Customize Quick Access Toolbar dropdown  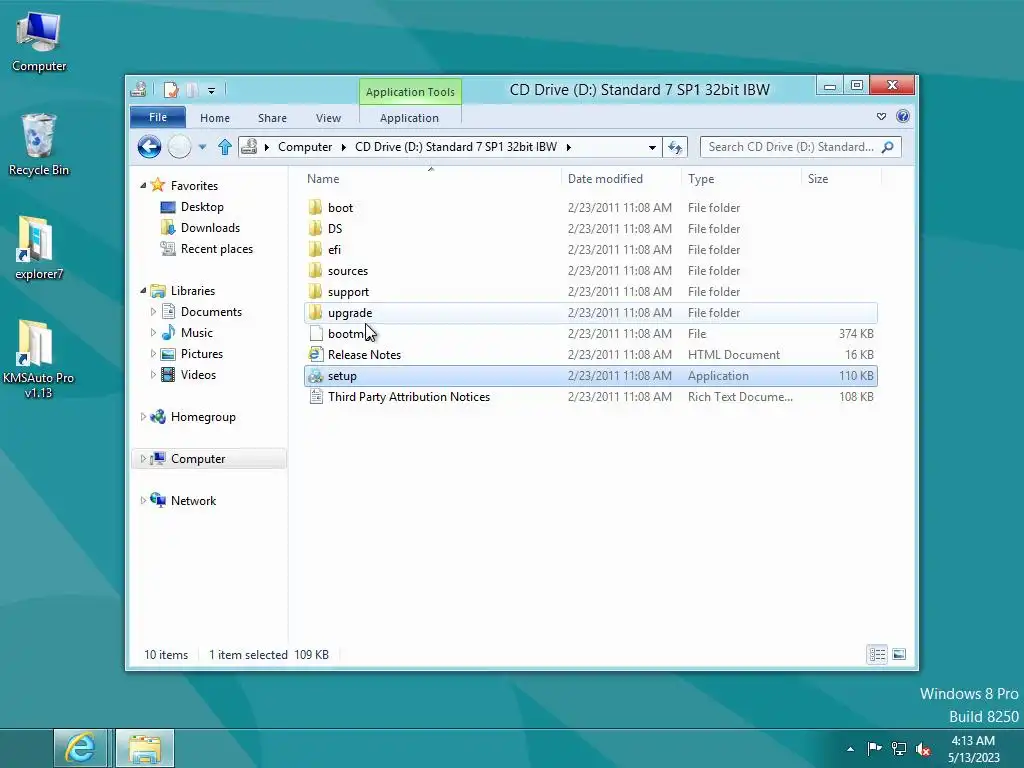[212, 90]
